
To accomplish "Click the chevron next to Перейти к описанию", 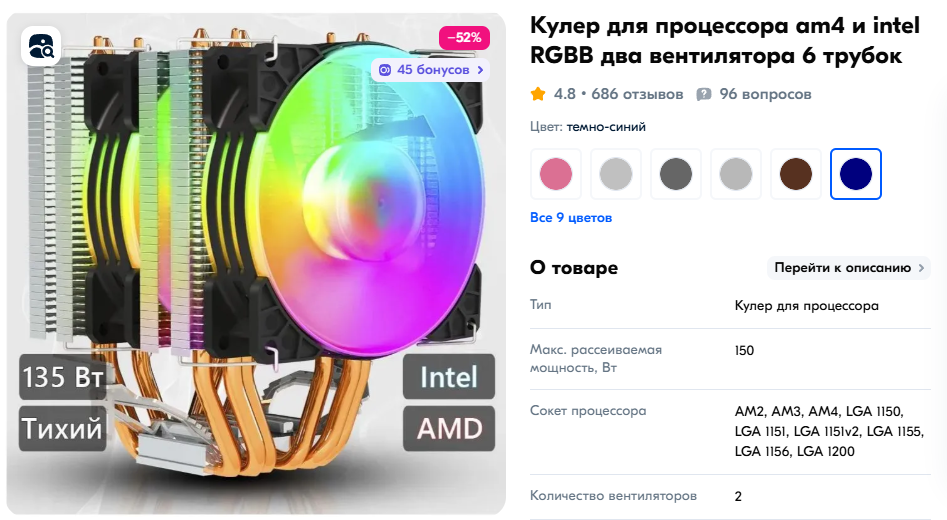I will tap(921, 268).
